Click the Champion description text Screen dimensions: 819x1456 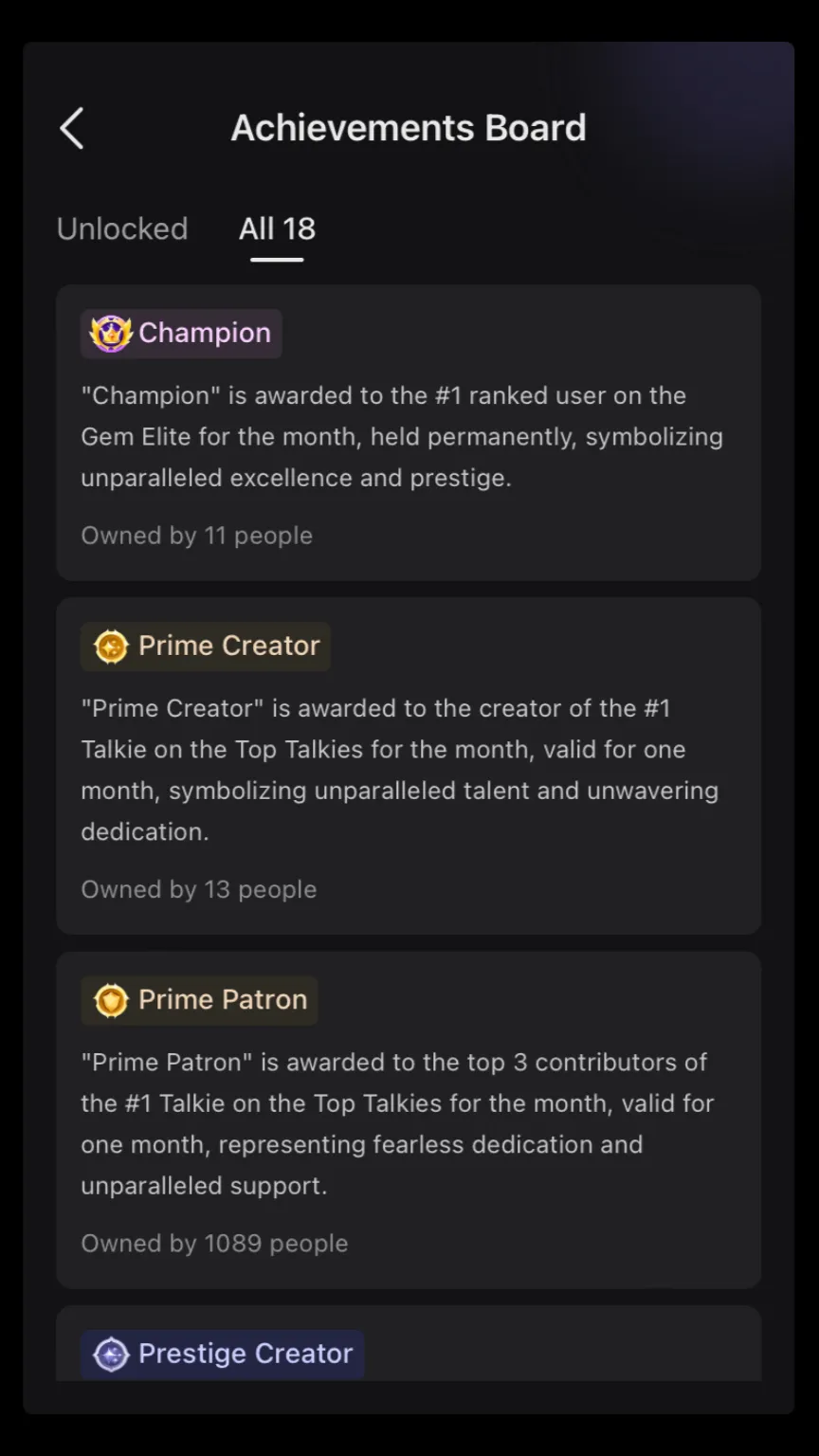pyautogui.click(x=402, y=436)
